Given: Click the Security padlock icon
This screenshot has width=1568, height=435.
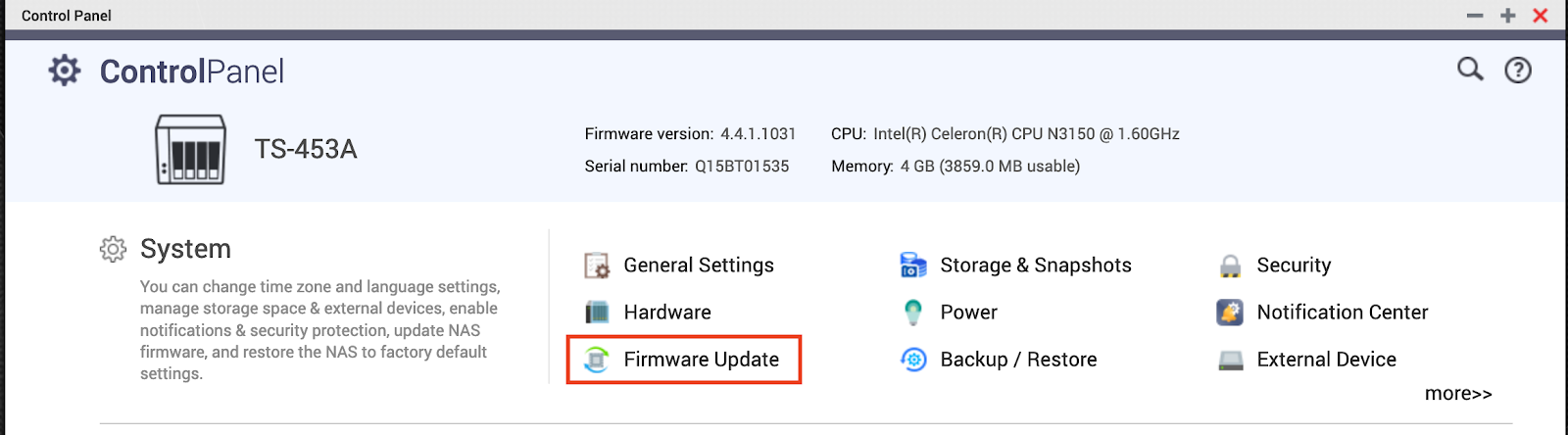Looking at the screenshot, I should pos(1230,266).
